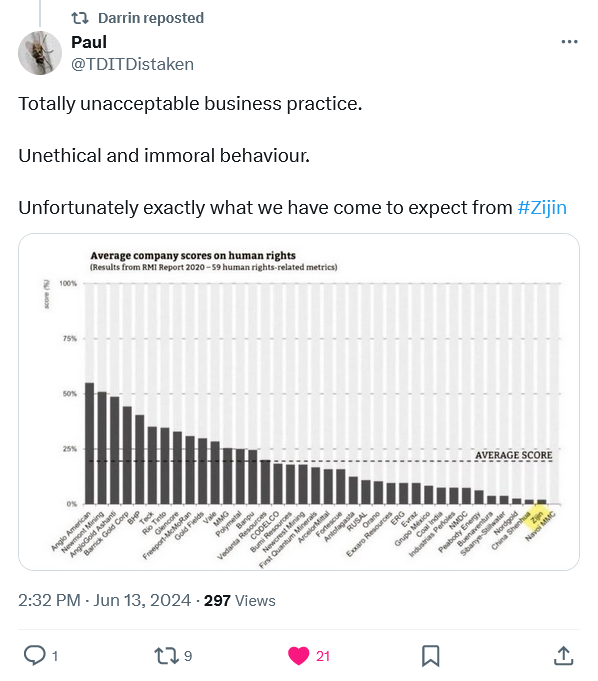598x681 pixels.
Task: Unlike the post via pink heart
Action: tap(299, 656)
